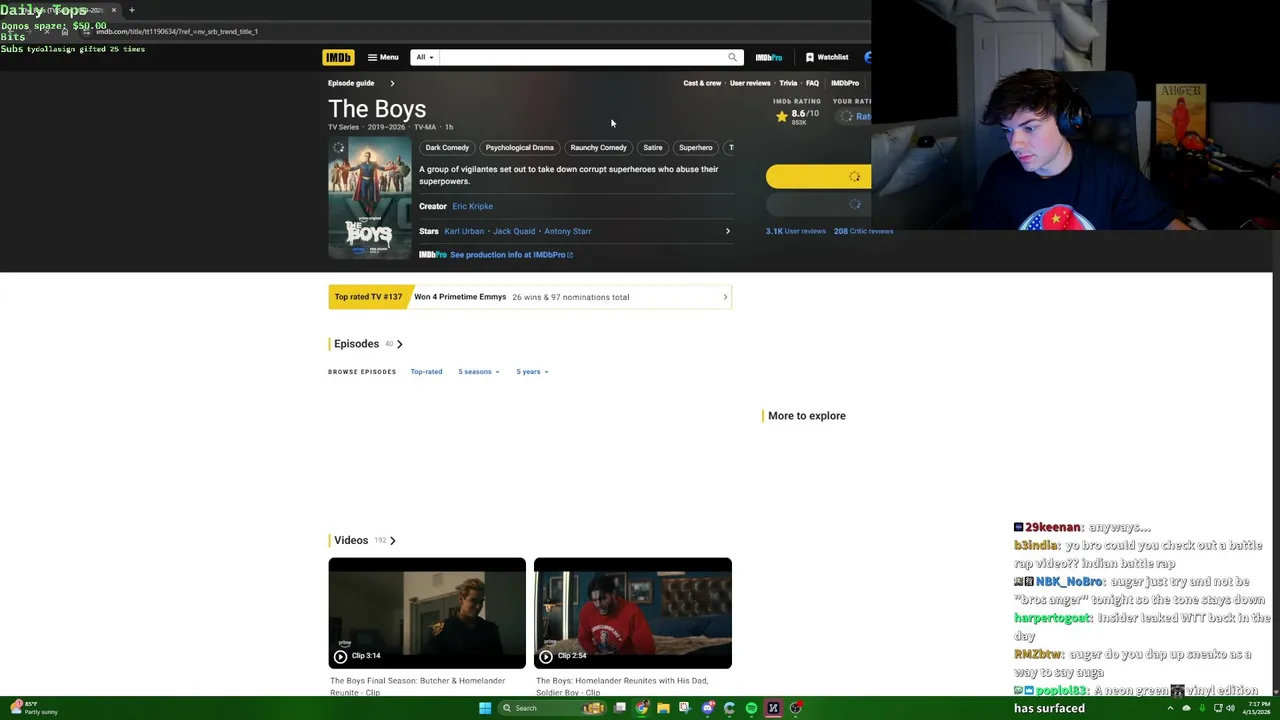Add to watchlist via poster ribbon icon
1280x720 pixels.
coord(338,148)
